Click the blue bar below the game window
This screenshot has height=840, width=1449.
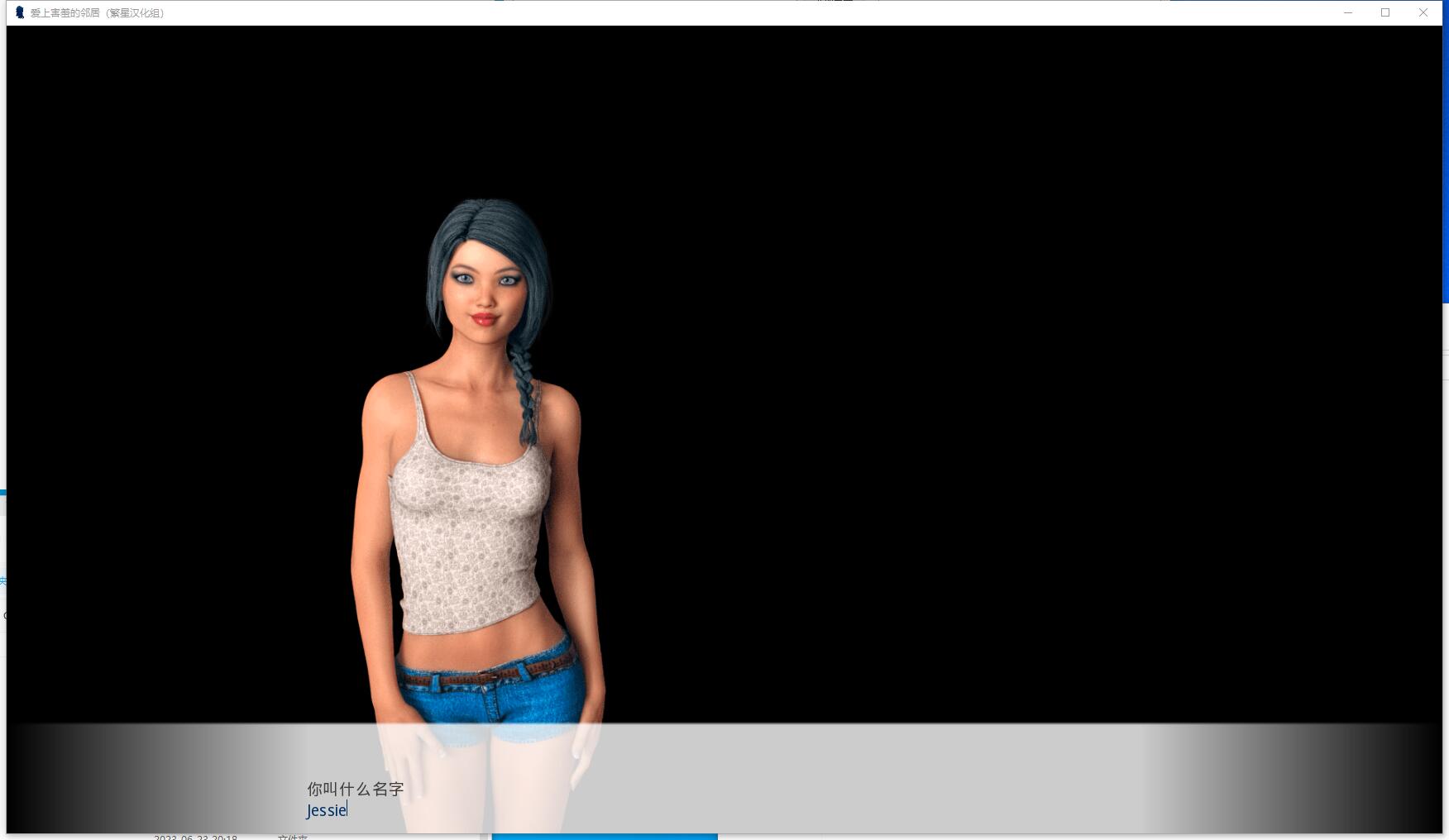coord(604,837)
